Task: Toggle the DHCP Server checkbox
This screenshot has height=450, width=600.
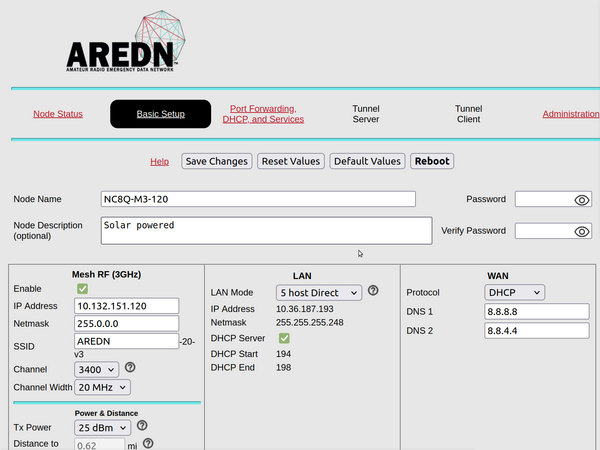Action: [x=284, y=338]
